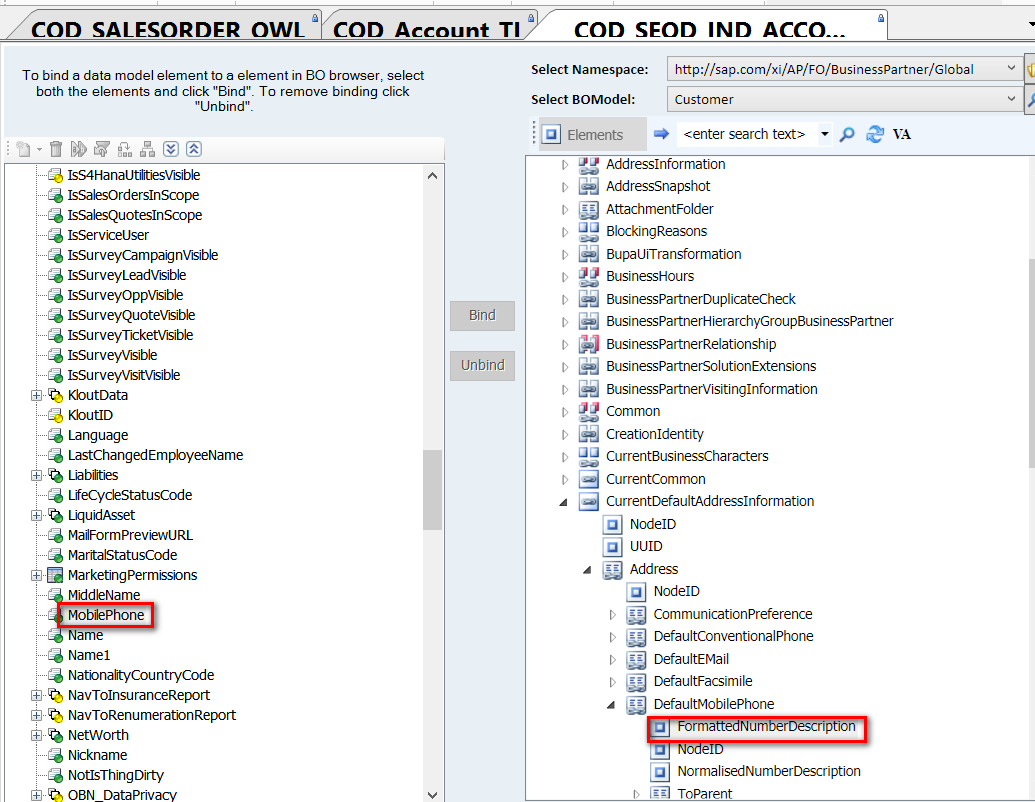Click the search icon right of BOModel dropdown
1035x802 pixels.
pos(1030,99)
